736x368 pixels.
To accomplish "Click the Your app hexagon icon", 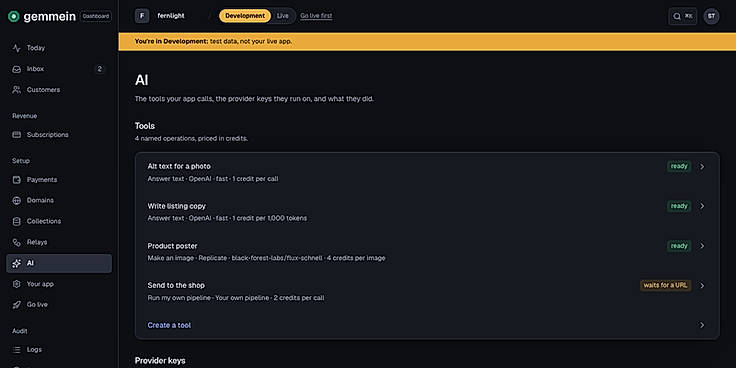I will (x=16, y=284).
